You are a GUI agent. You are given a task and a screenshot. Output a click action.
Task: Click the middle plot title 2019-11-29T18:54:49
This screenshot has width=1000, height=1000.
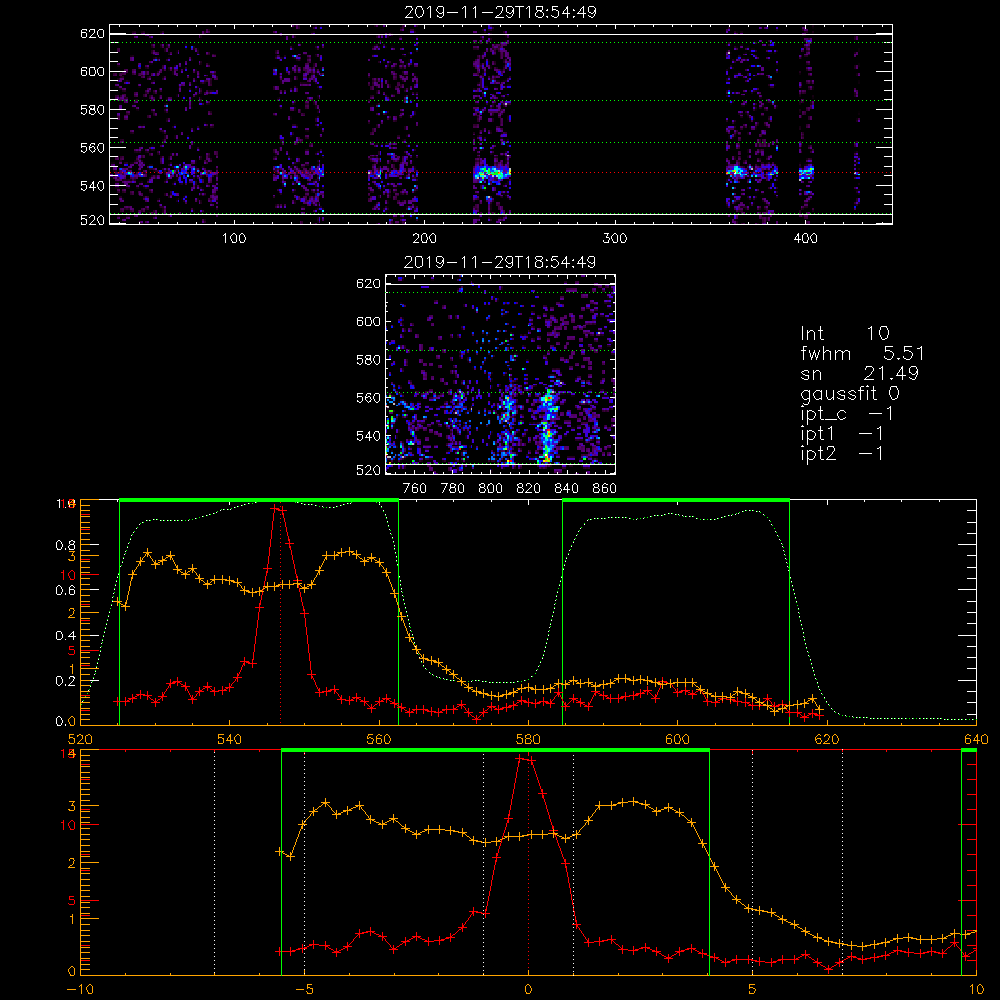tap(500, 262)
